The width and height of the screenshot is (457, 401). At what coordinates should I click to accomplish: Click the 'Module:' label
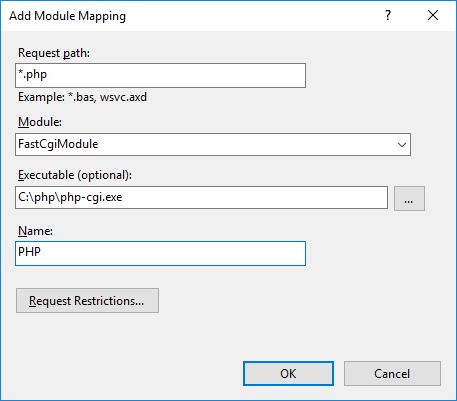tap(40, 122)
